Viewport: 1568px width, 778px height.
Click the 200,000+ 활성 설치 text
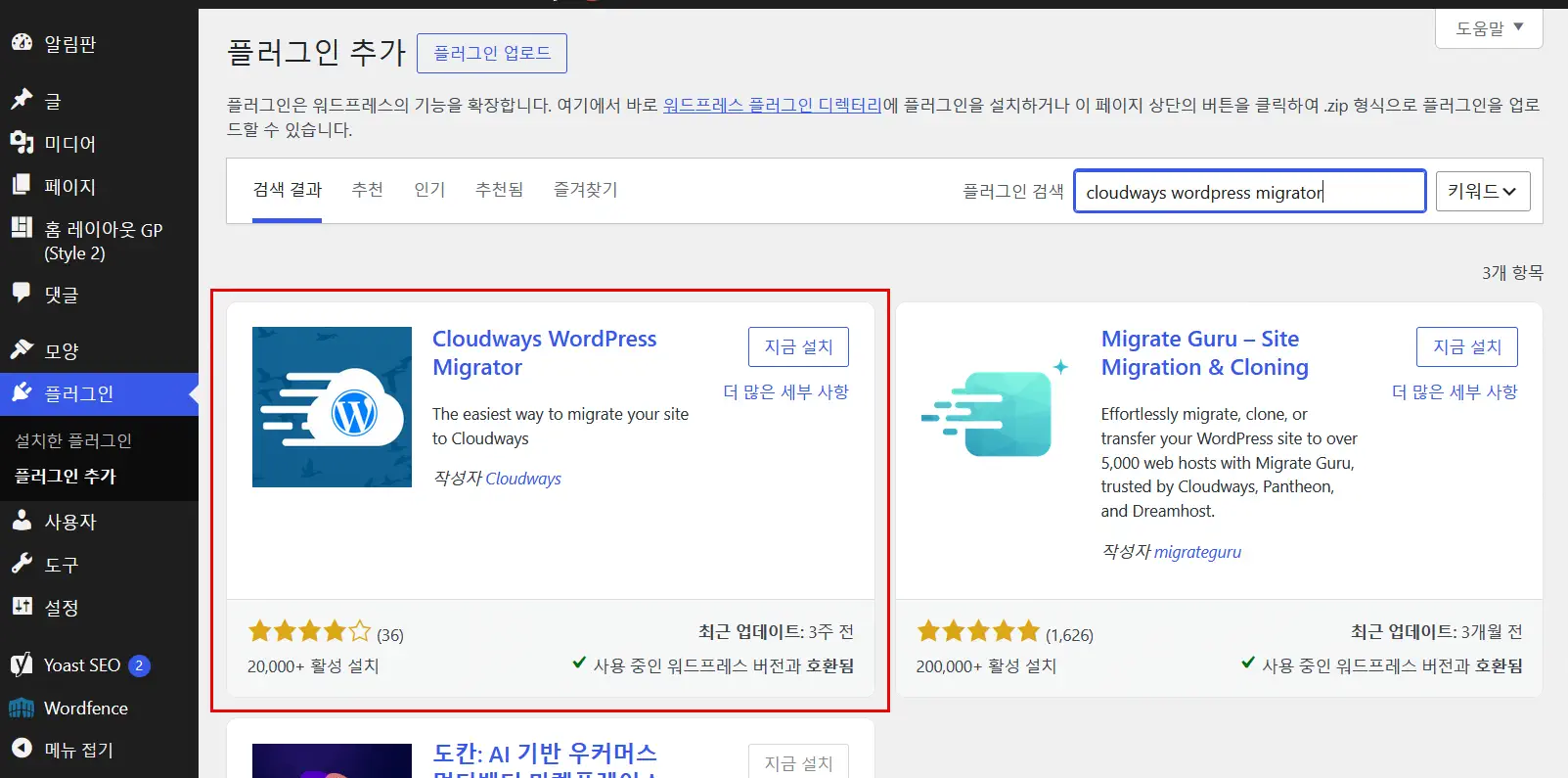pos(986,665)
